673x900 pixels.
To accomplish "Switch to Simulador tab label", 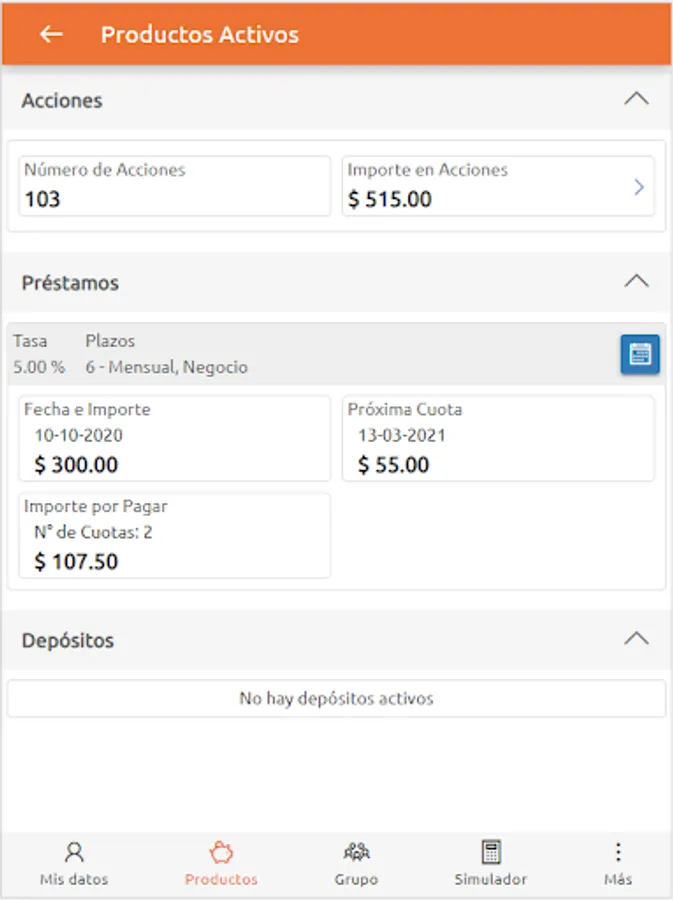I will (490, 880).
